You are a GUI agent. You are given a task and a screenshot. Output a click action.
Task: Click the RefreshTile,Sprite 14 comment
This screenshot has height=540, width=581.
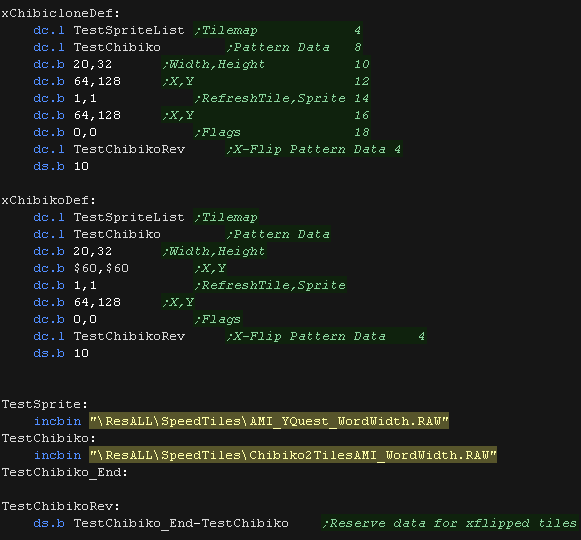(x=282, y=98)
